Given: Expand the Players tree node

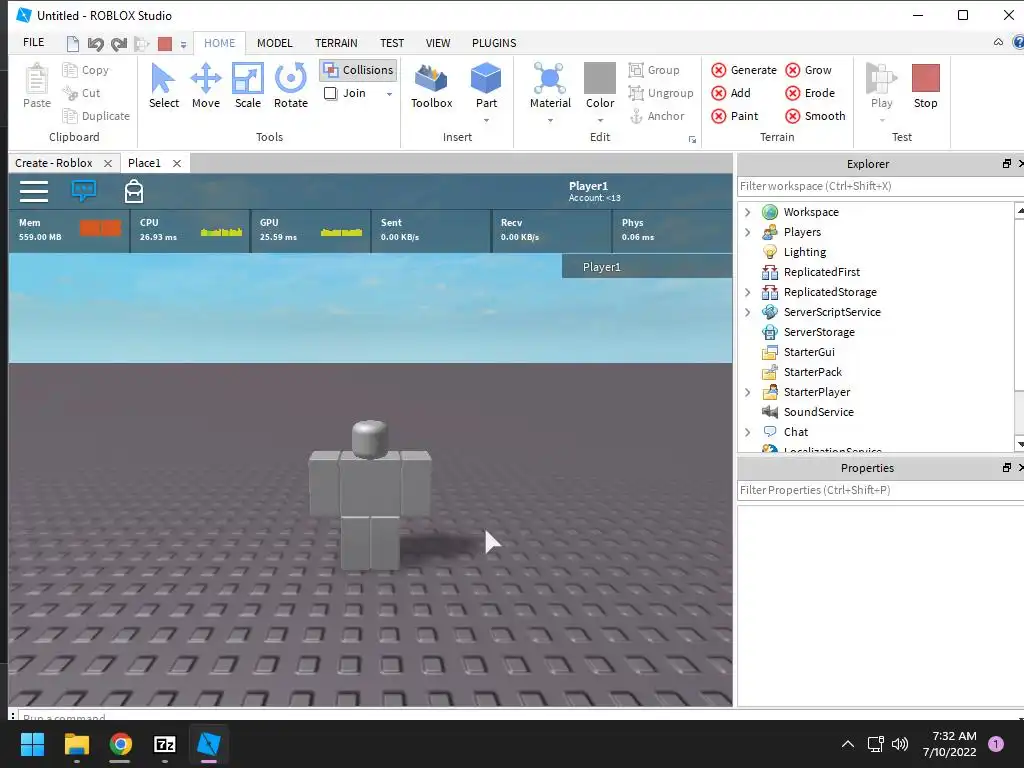Looking at the screenshot, I should (x=748, y=232).
